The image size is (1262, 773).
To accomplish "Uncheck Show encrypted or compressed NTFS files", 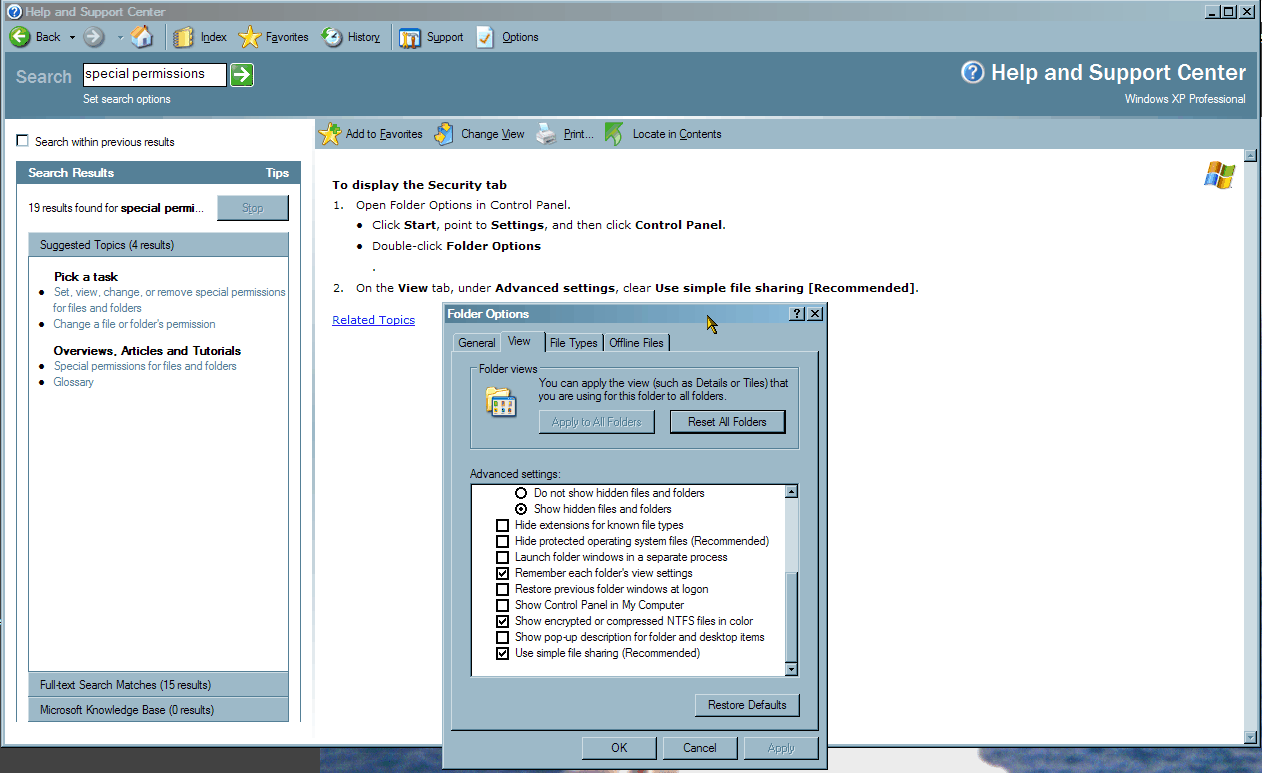I will point(502,621).
